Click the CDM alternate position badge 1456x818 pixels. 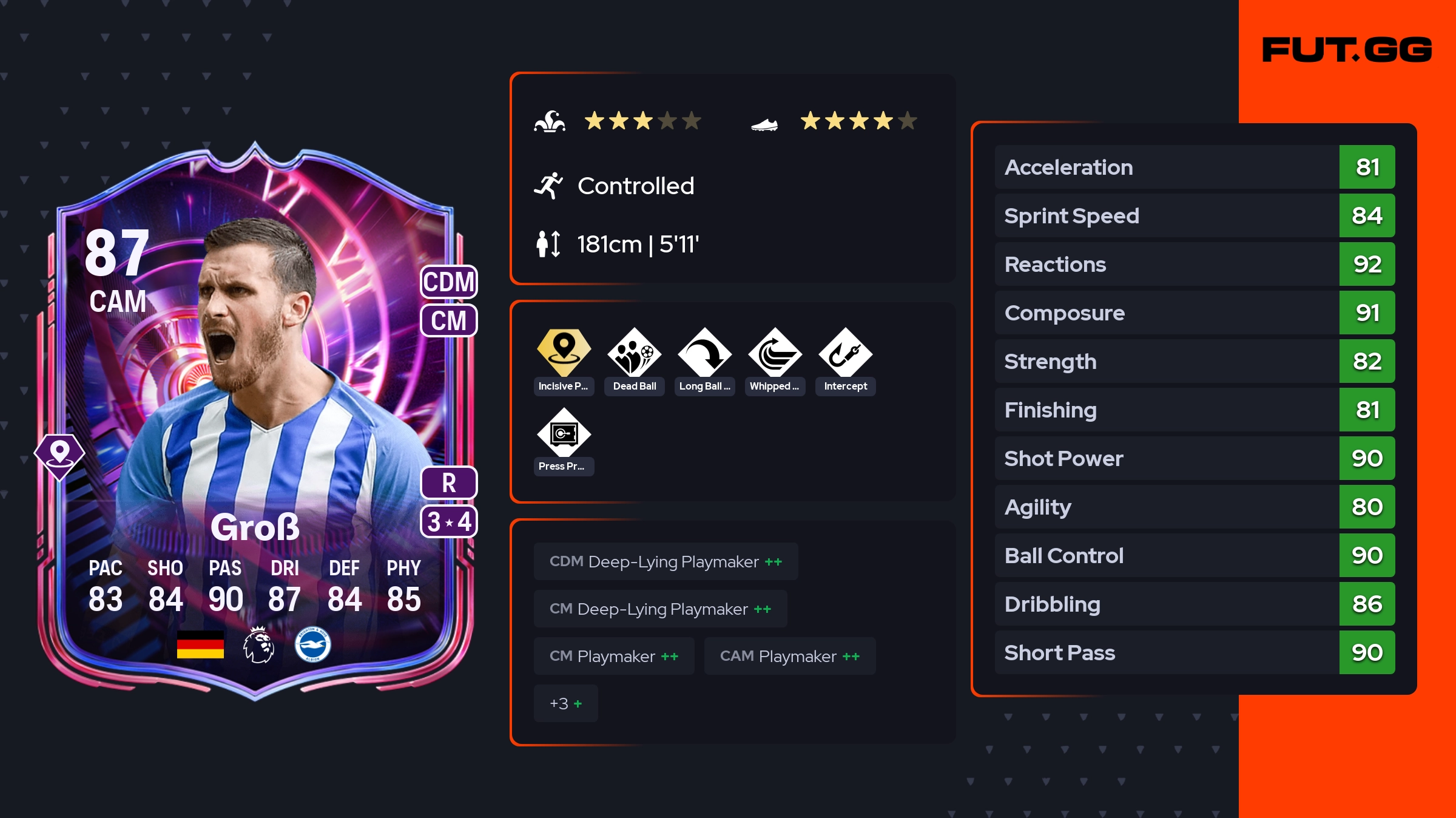448,282
